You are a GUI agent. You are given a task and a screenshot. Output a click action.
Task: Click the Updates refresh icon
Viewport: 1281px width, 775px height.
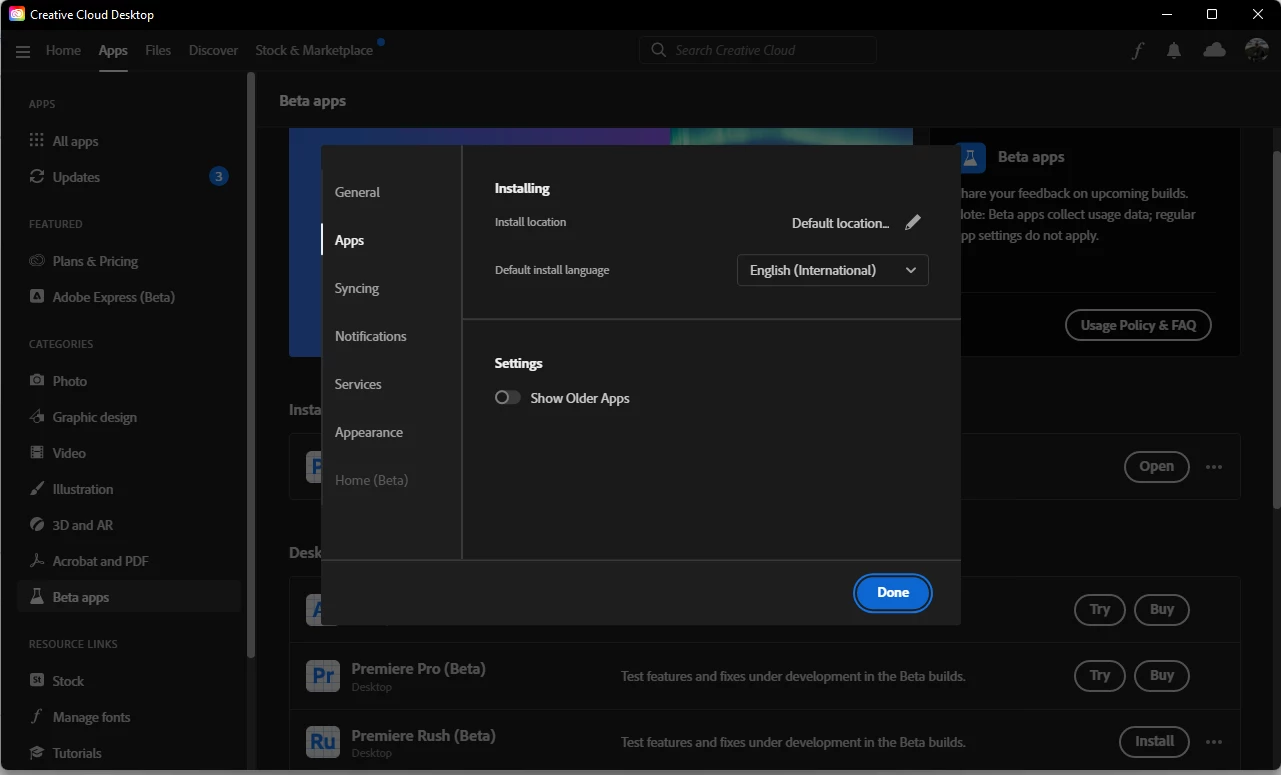(x=37, y=177)
